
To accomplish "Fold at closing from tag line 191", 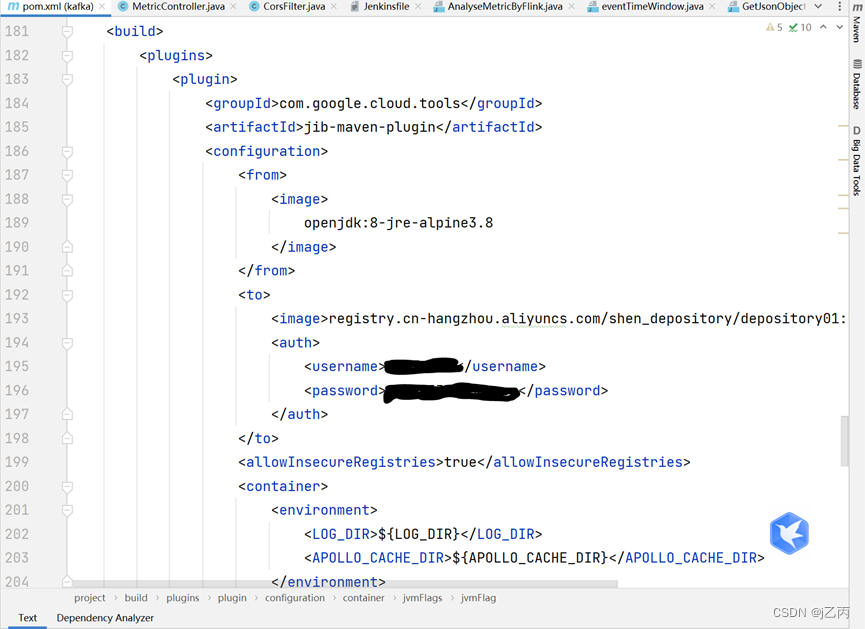I will point(67,271).
